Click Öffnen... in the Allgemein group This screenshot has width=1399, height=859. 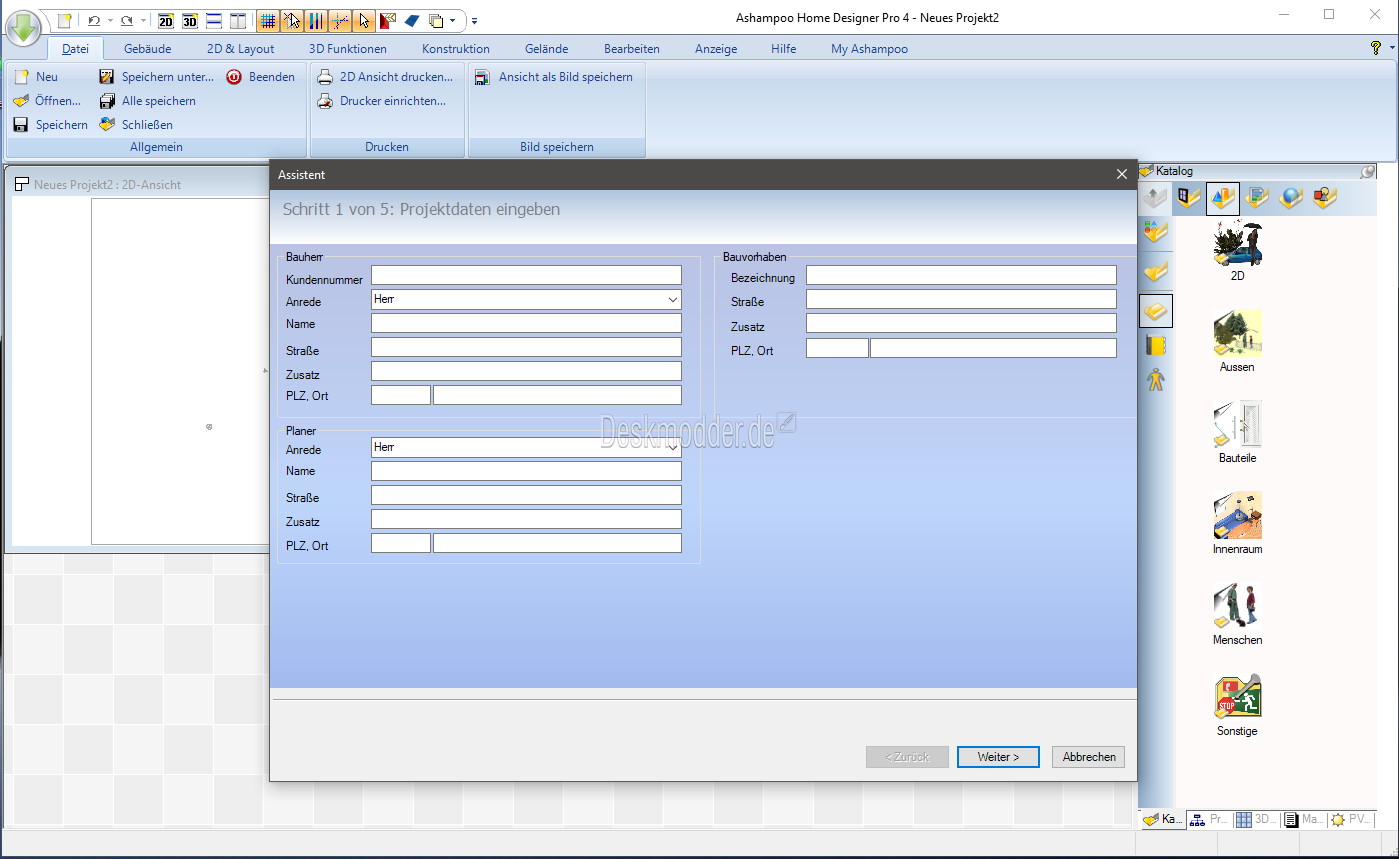47,101
